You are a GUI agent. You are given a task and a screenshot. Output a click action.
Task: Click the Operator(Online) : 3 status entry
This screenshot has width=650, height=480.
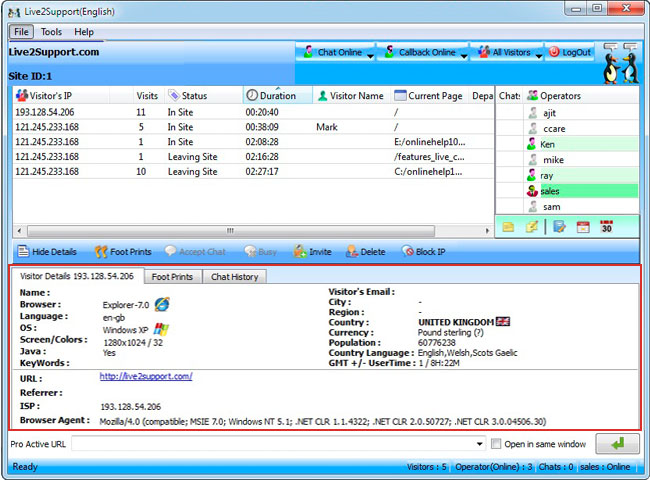pos(493,467)
